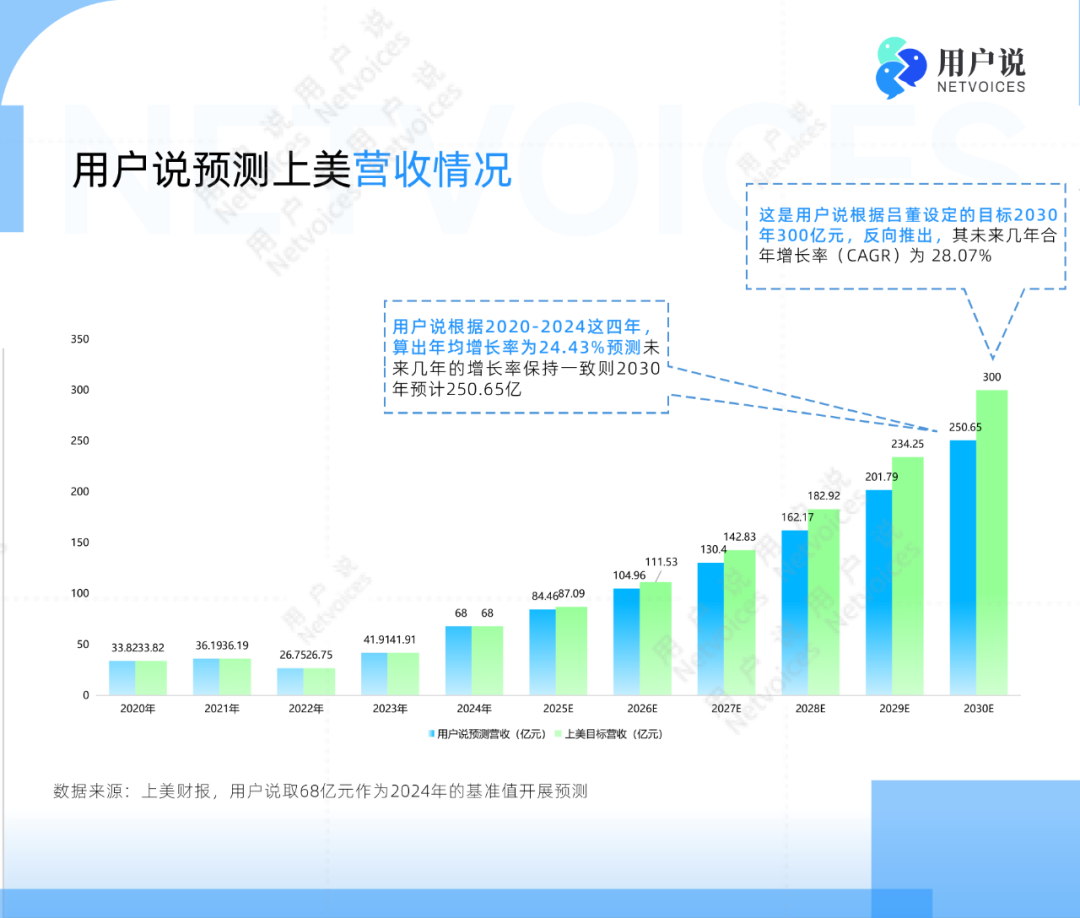Click the 104.96 data label
The width and height of the screenshot is (1080, 918).
[630, 576]
